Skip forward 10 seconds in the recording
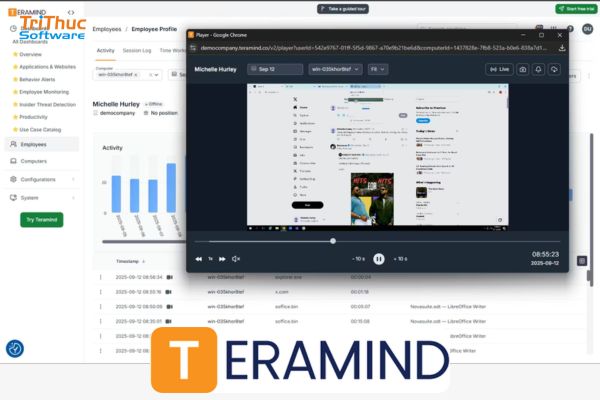 (401, 259)
